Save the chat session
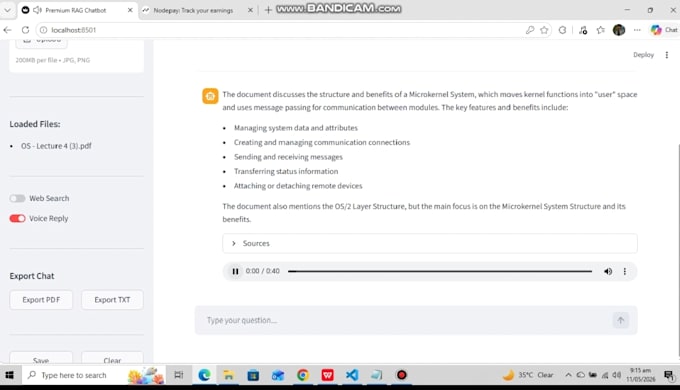 coord(41,358)
